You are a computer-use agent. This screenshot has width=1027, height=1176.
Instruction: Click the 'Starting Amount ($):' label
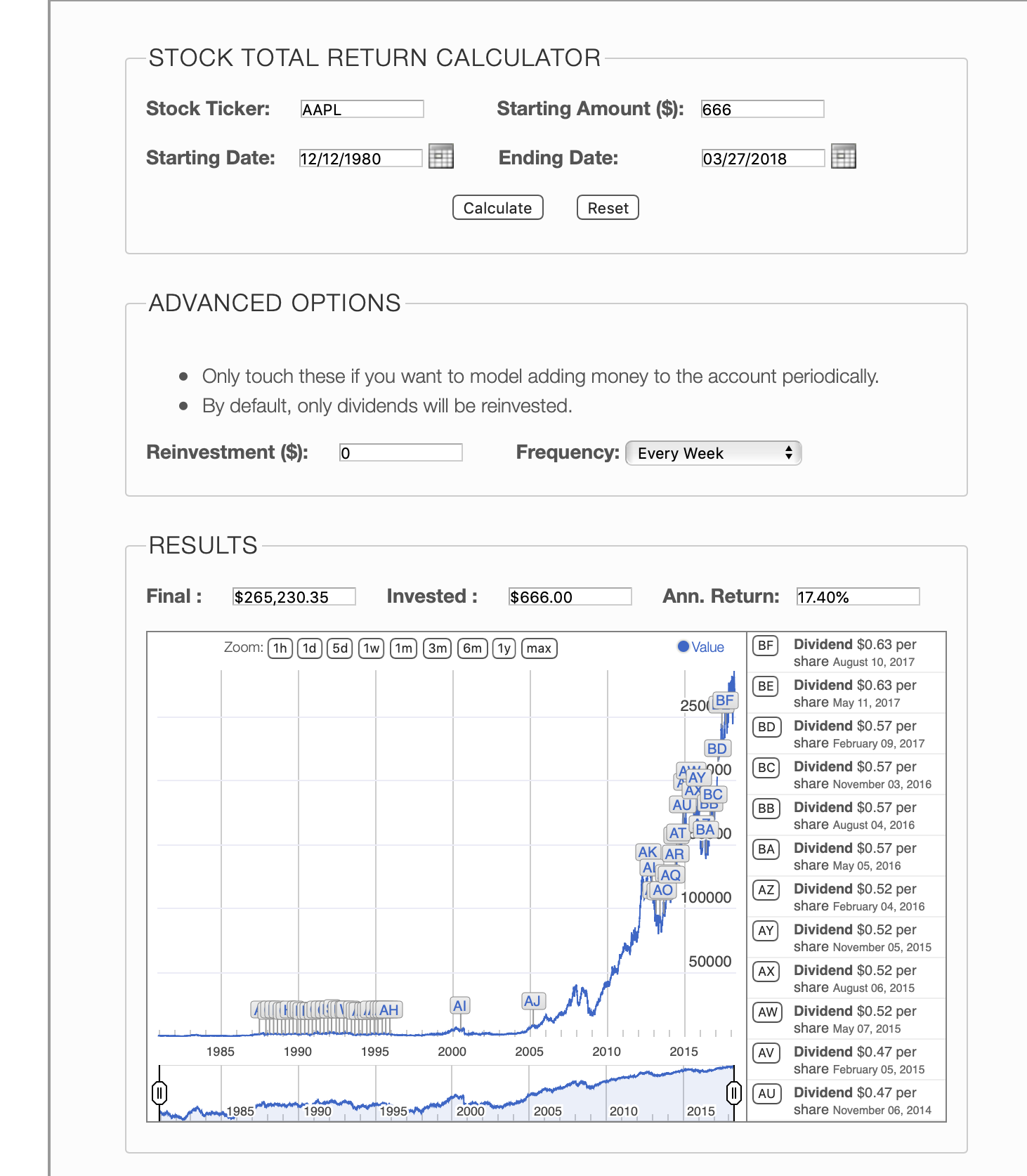(x=591, y=109)
